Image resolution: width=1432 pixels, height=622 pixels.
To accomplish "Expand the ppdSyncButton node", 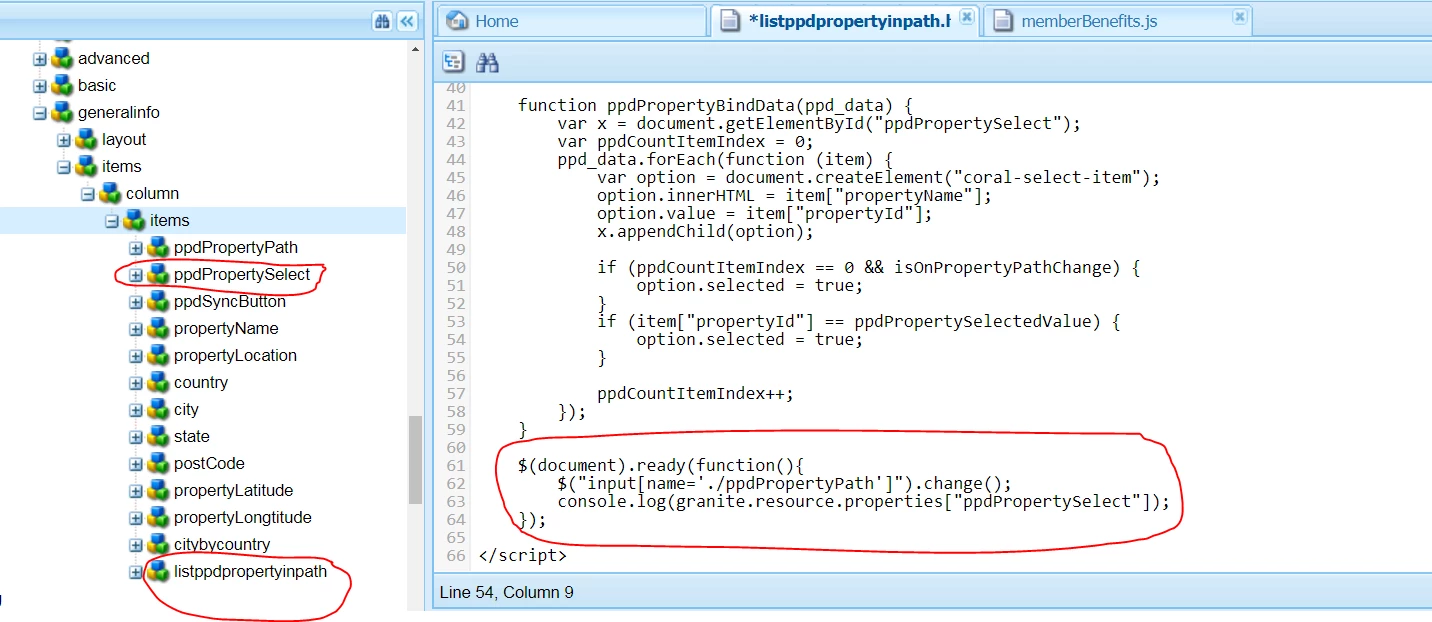I will coord(136,302).
